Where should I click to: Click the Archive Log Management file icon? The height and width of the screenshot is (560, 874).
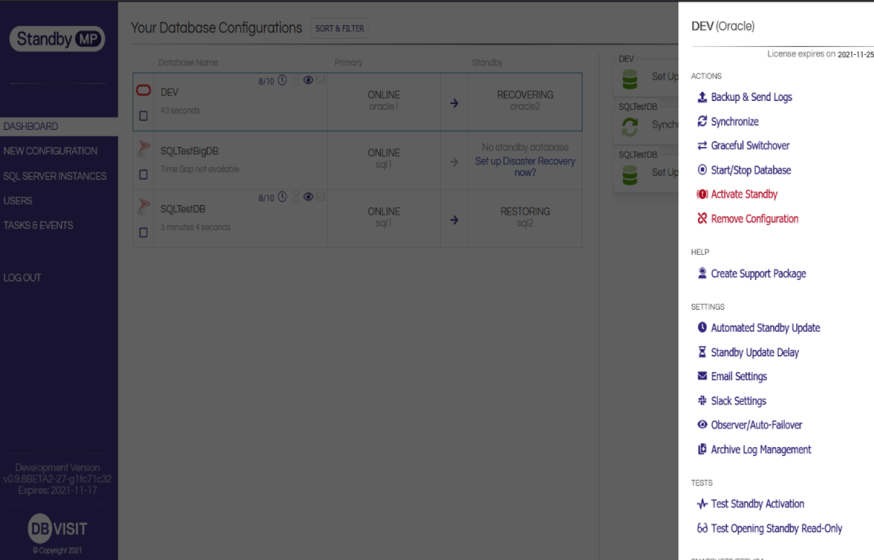click(x=702, y=449)
